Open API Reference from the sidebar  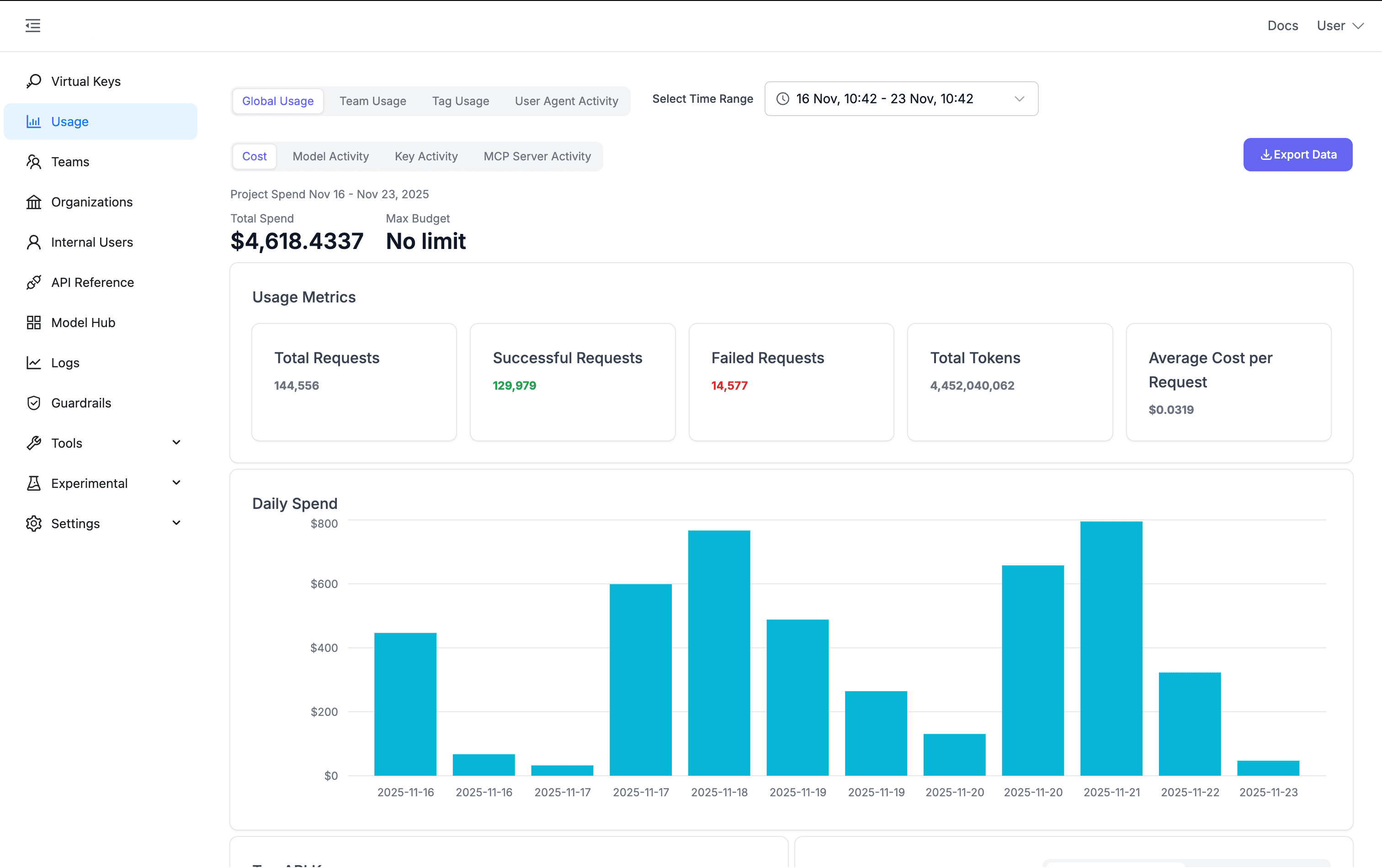tap(92, 282)
